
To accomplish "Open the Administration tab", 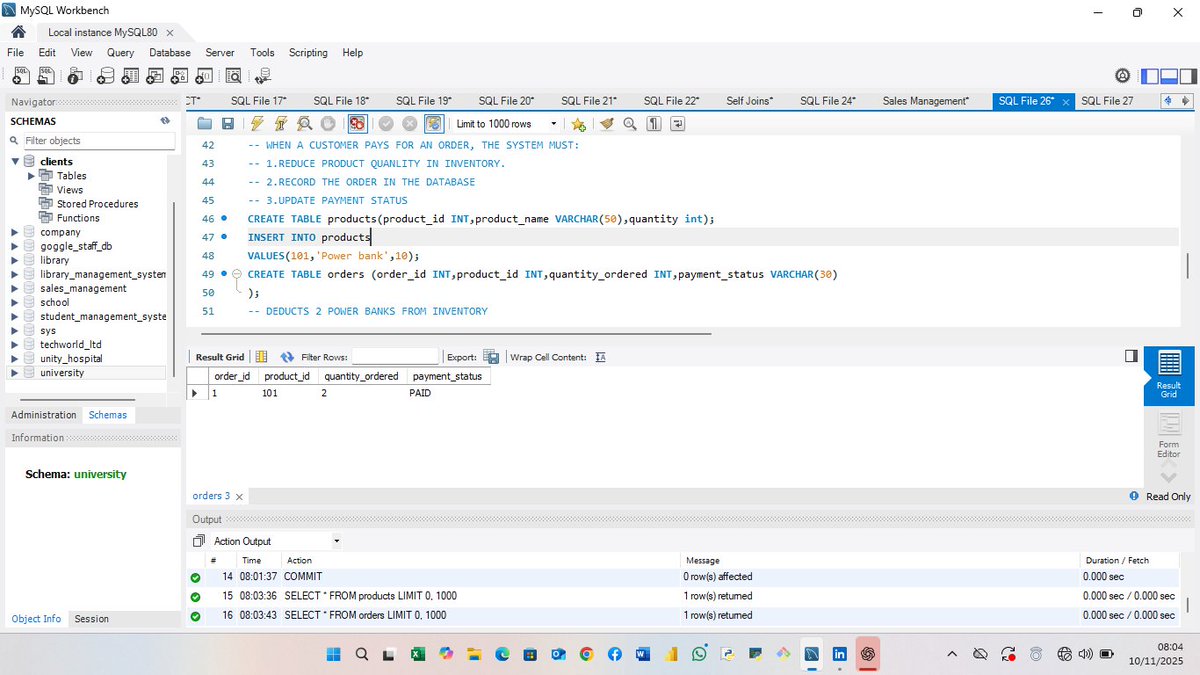I will coord(43,414).
